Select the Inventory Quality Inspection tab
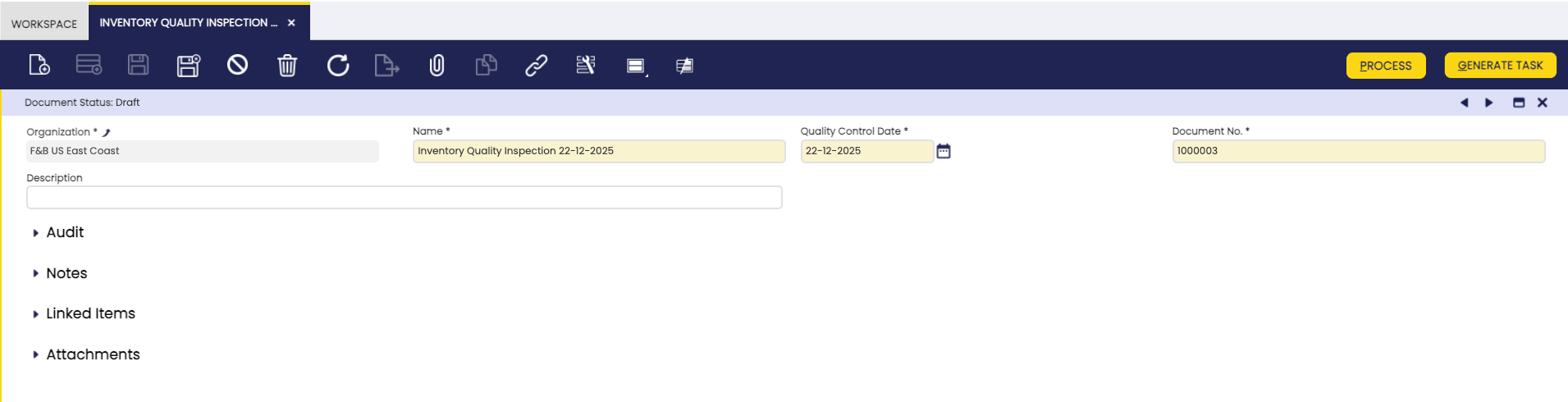 (x=188, y=23)
